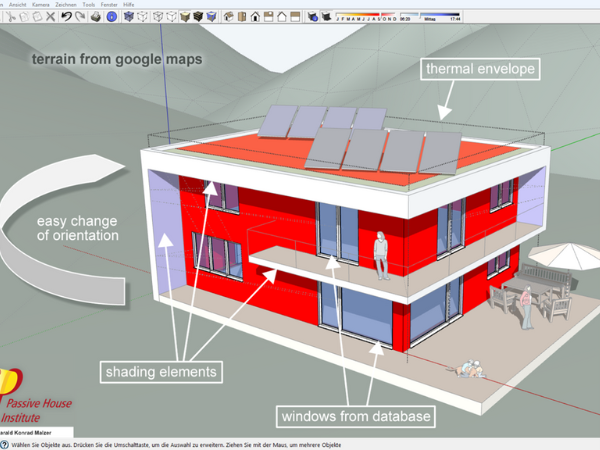Open the Fenster menu
This screenshot has width=600, height=450.
(109, 5)
